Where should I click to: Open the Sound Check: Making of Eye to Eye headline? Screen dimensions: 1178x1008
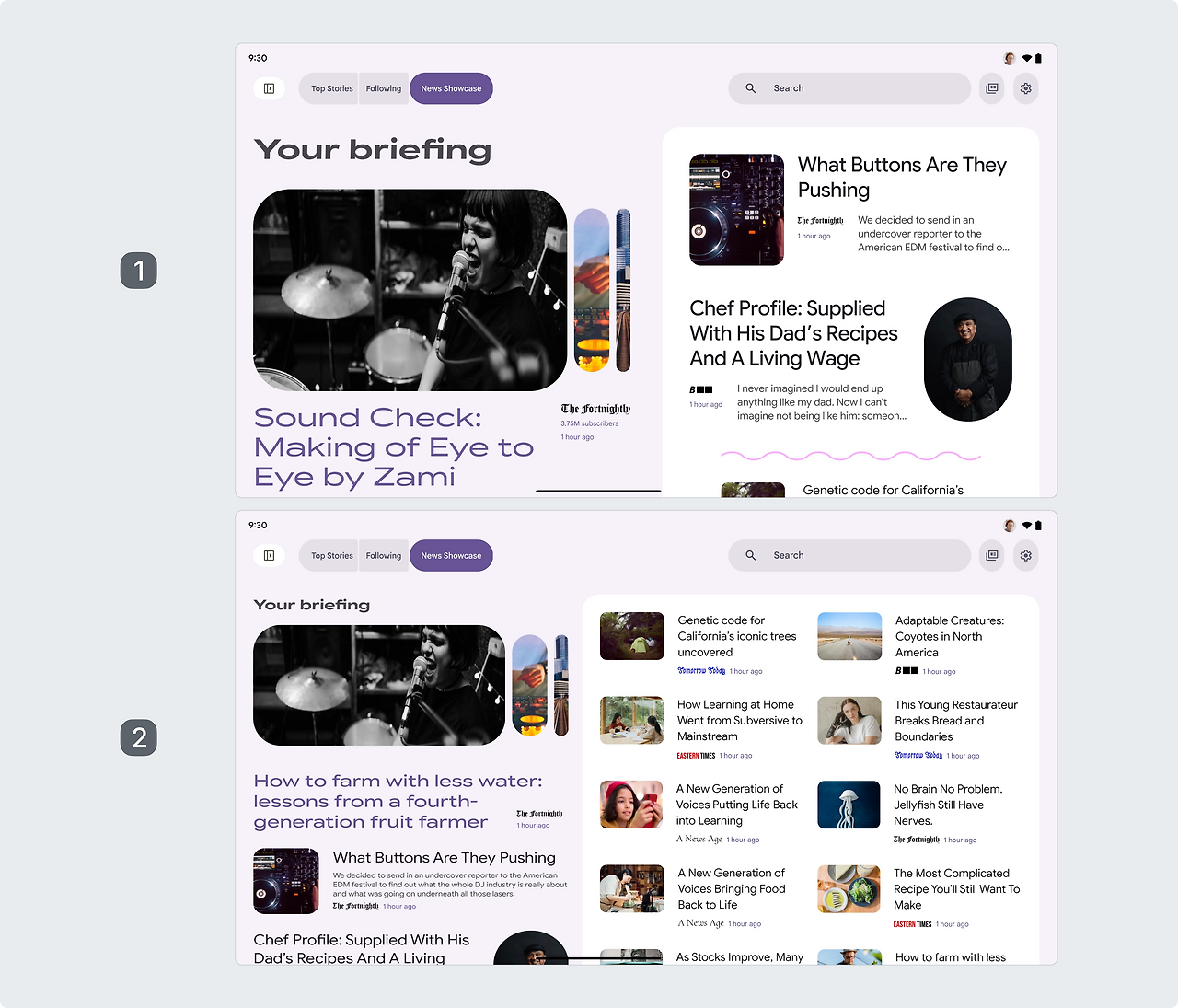[x=394, y=447]
